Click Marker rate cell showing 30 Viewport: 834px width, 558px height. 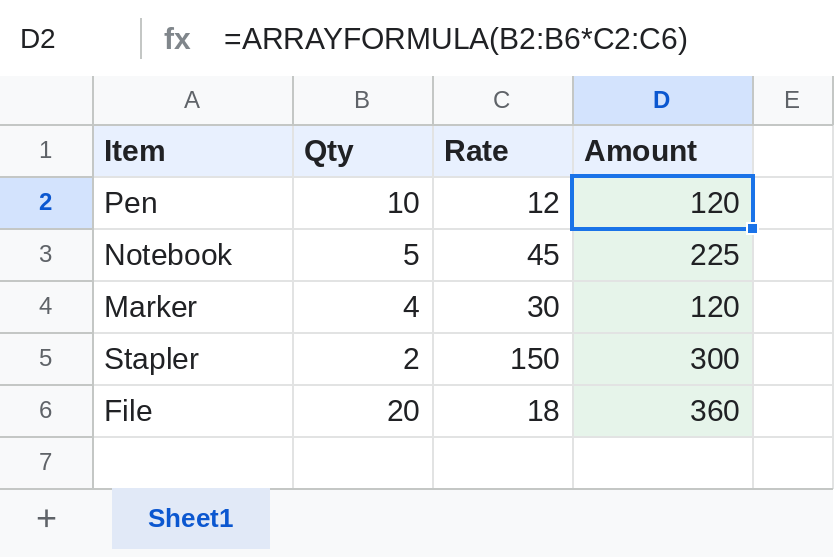tap(503, 307)
